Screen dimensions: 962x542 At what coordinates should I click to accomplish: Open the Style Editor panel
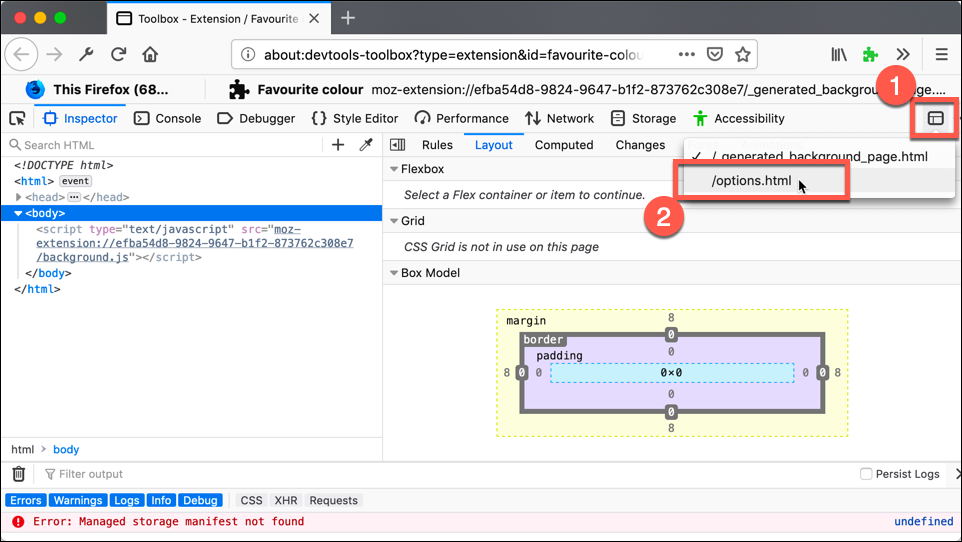click(x=355, y=118)
